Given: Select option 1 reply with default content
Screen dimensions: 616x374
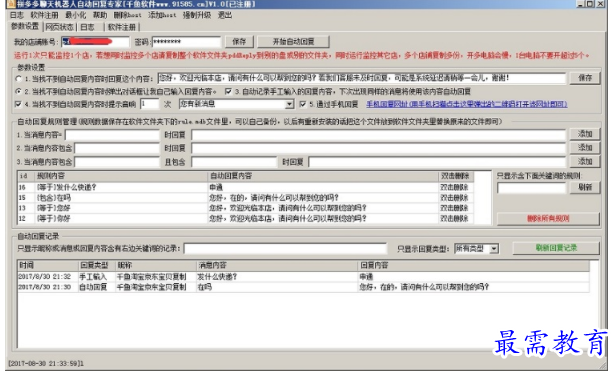Looking at the screenshot, I should tap(18, 79).
